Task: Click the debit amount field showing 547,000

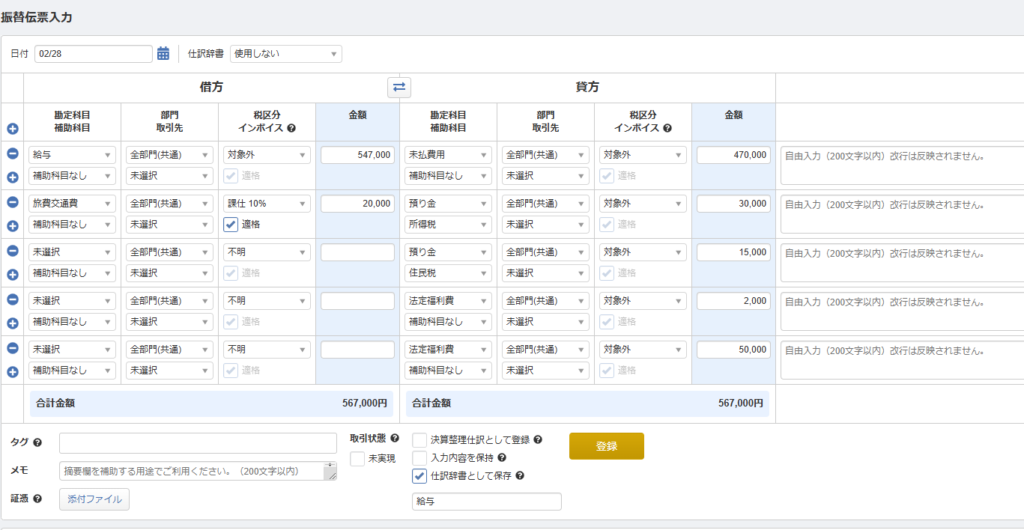Action: pyautogui.click(x=357, y=155)
